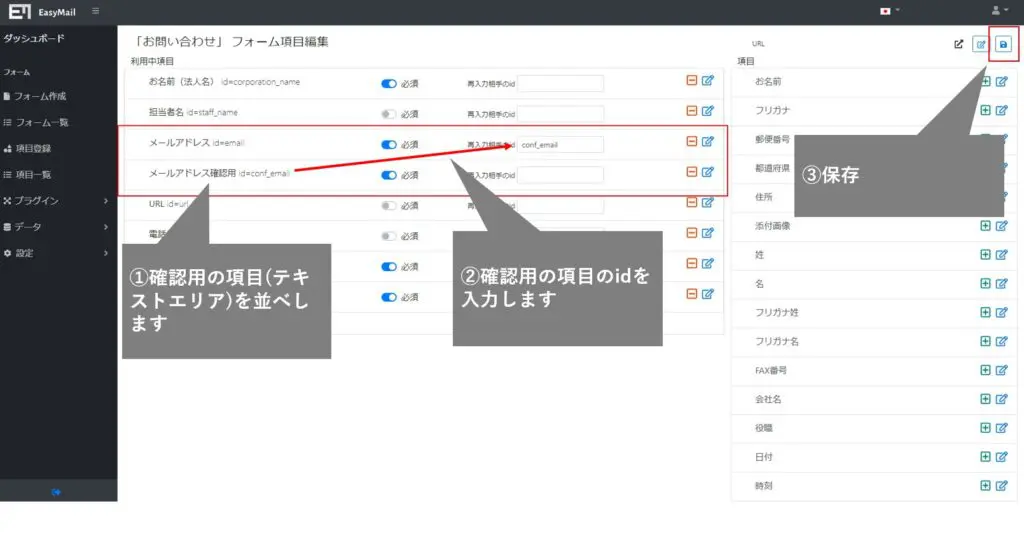
Task: Expand the プラグイン sidebar menu
Action: click(x=57, y=200)
